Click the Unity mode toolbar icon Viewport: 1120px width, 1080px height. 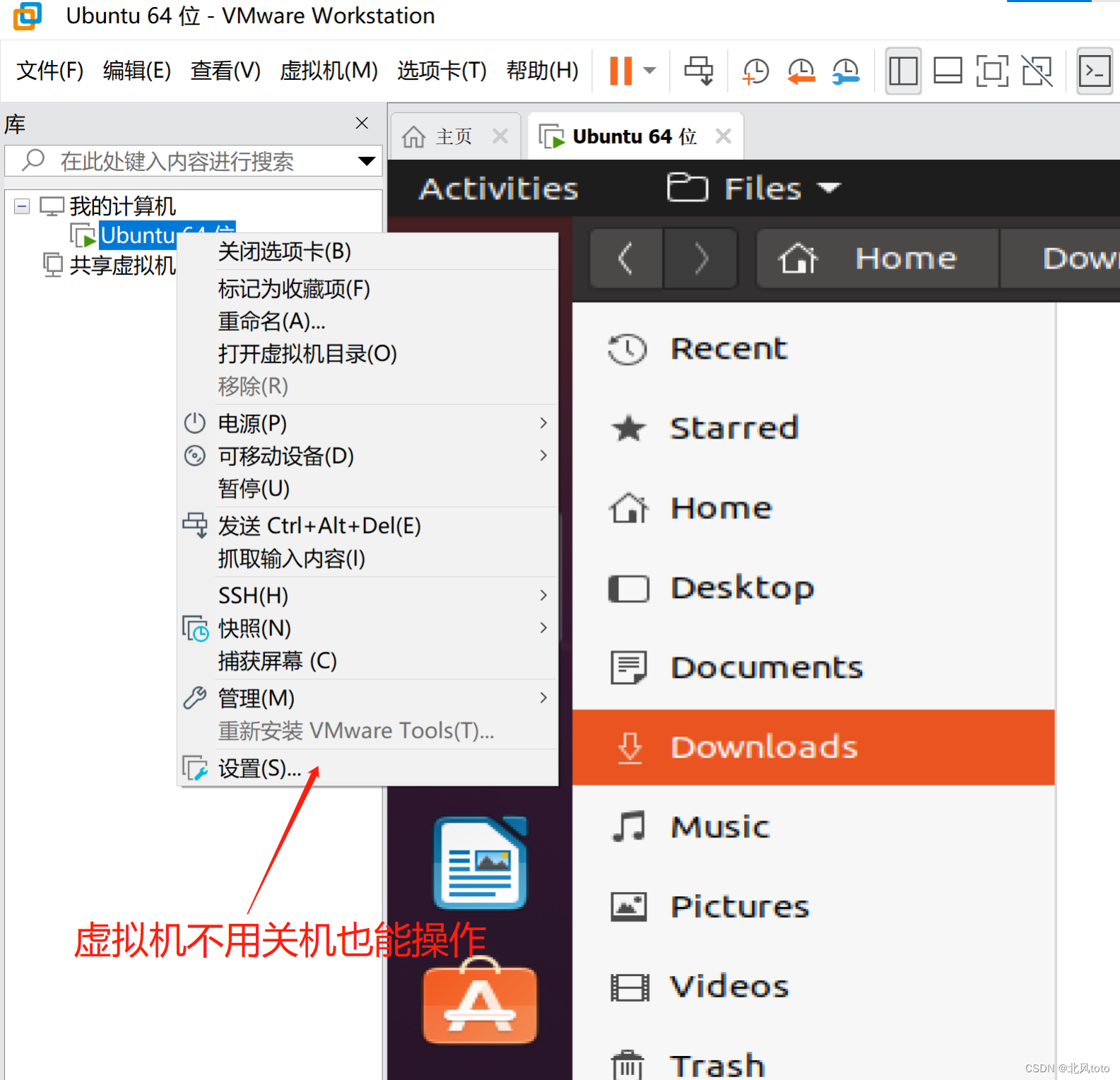click(1037, 71)
